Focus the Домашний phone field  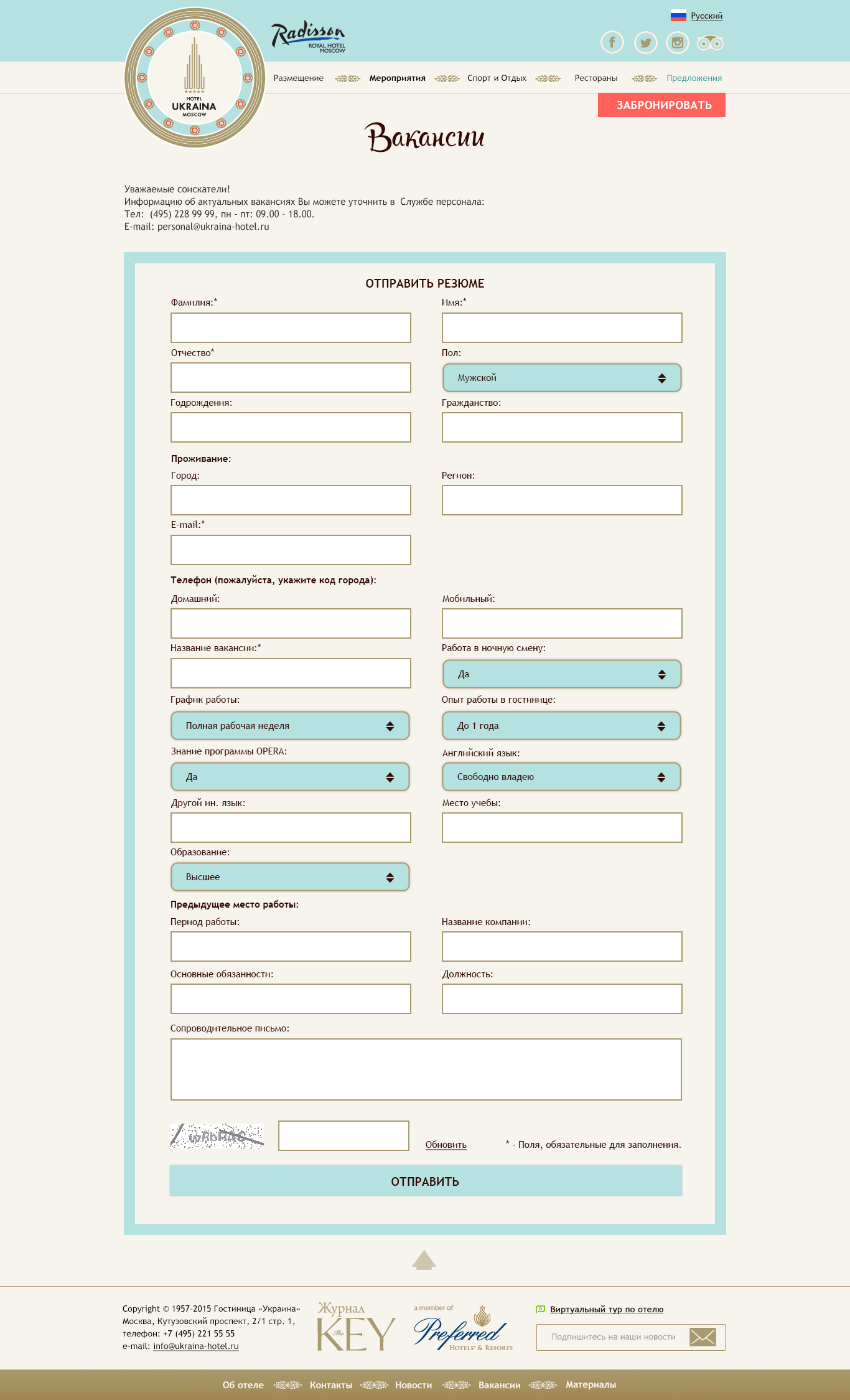291,623
